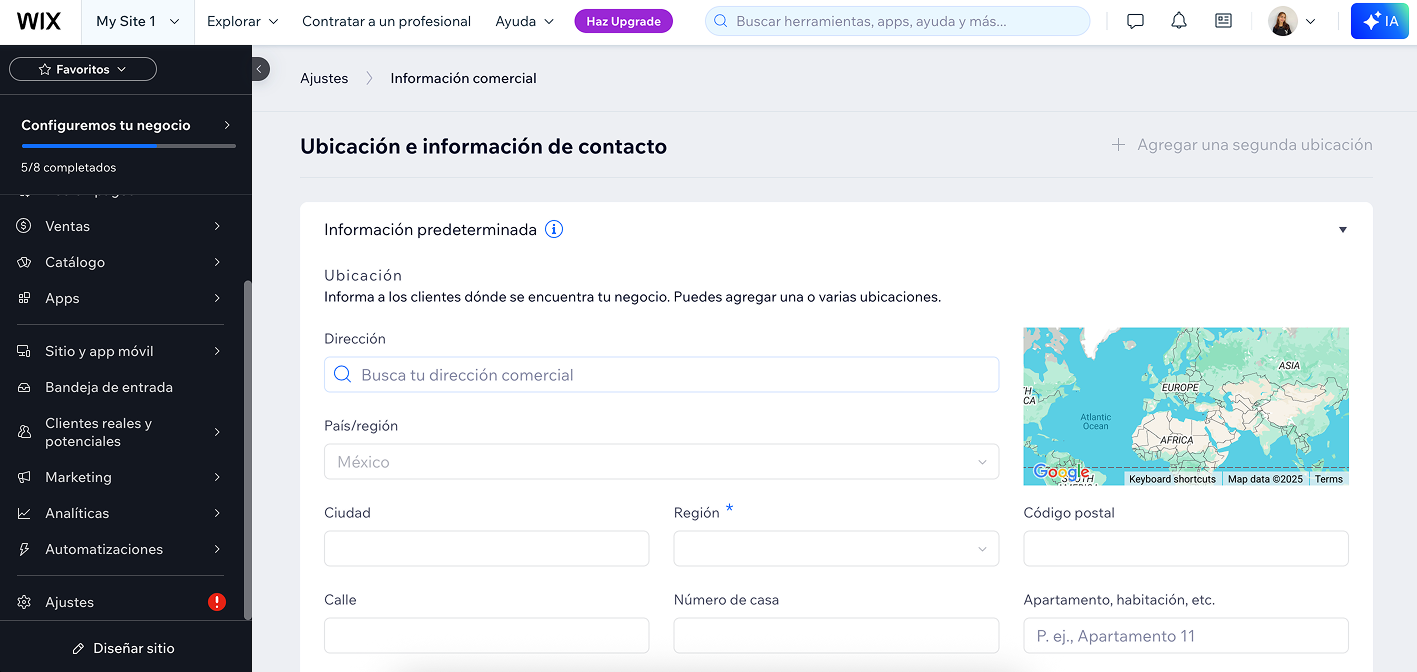Expand the Automatizaciones submenu chevron
Screen dimensions: 1417x672
pos(217,549)
